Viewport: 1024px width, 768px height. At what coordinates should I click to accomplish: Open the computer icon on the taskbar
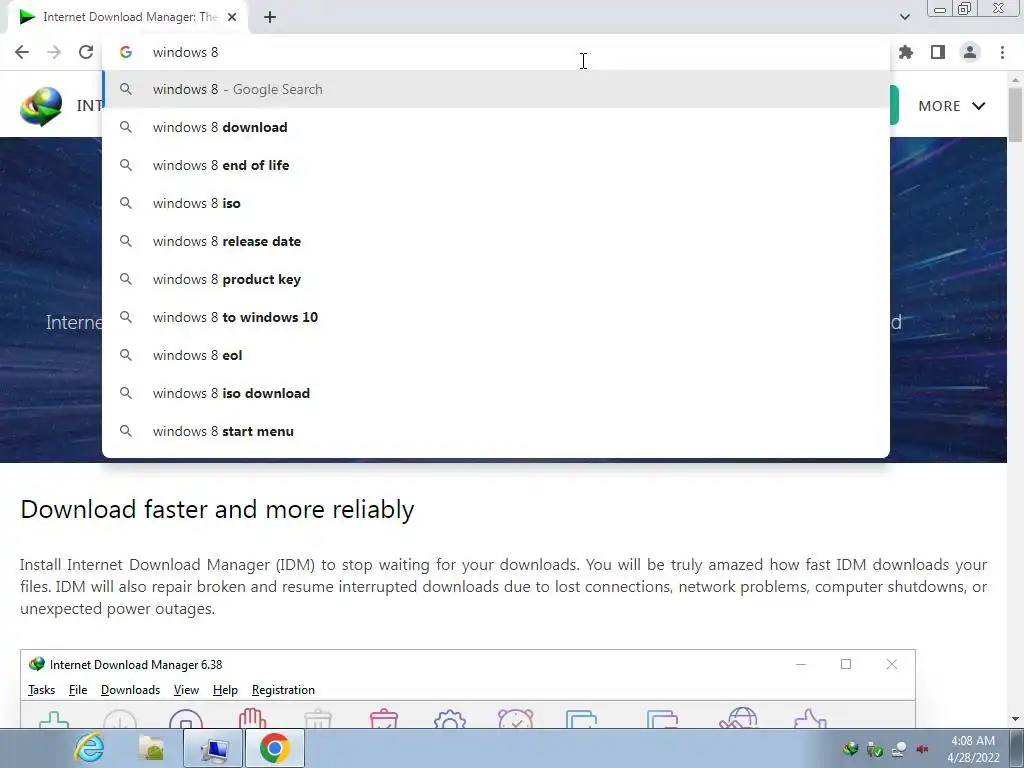214,748
